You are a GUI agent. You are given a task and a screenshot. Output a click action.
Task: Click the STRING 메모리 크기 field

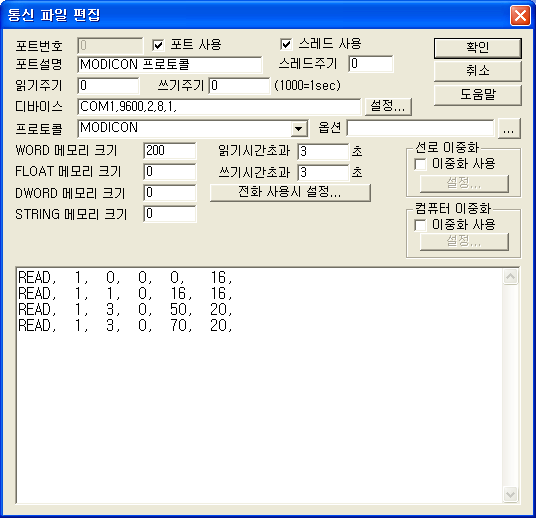[170, 214]
